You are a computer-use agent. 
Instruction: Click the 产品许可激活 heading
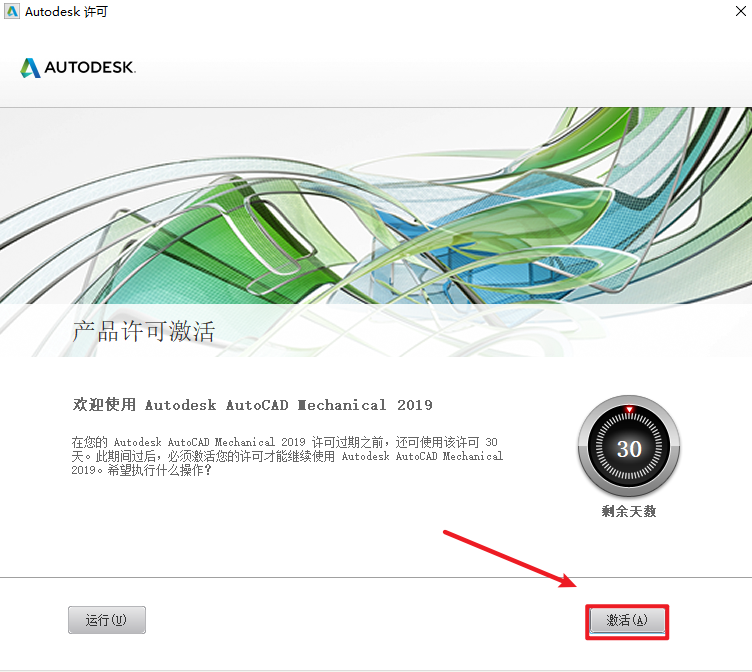tap(143, 331)
